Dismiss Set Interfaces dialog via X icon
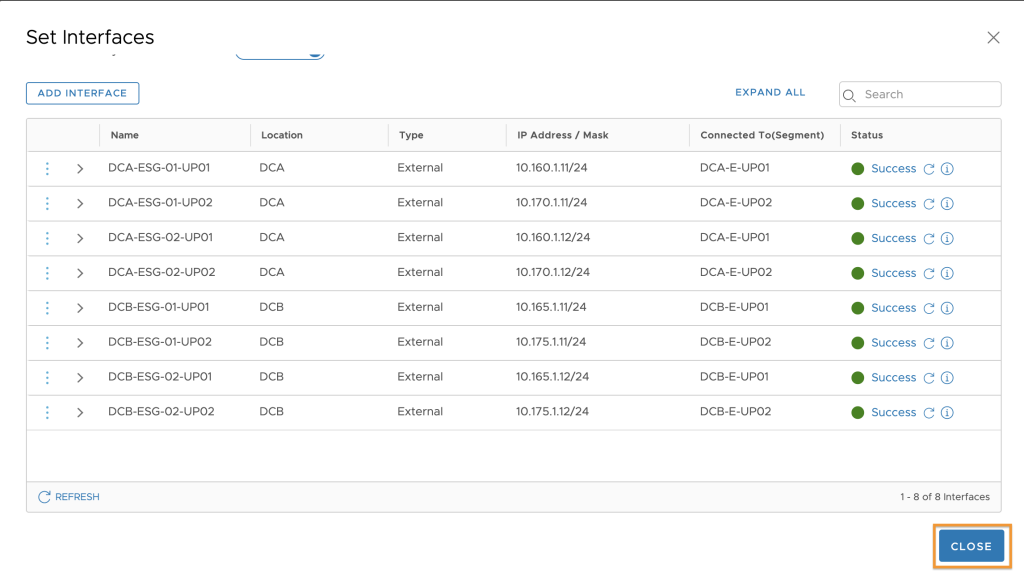 coord(993,38)
